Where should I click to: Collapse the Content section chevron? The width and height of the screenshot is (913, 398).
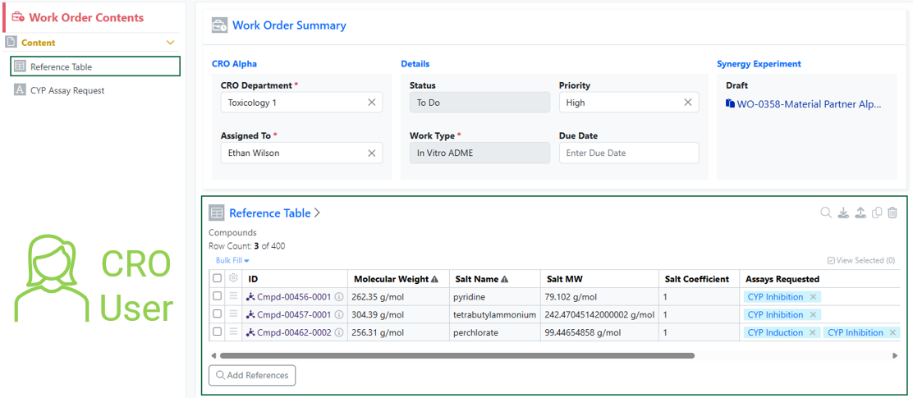pyautogui.click(x=170, y=42)
